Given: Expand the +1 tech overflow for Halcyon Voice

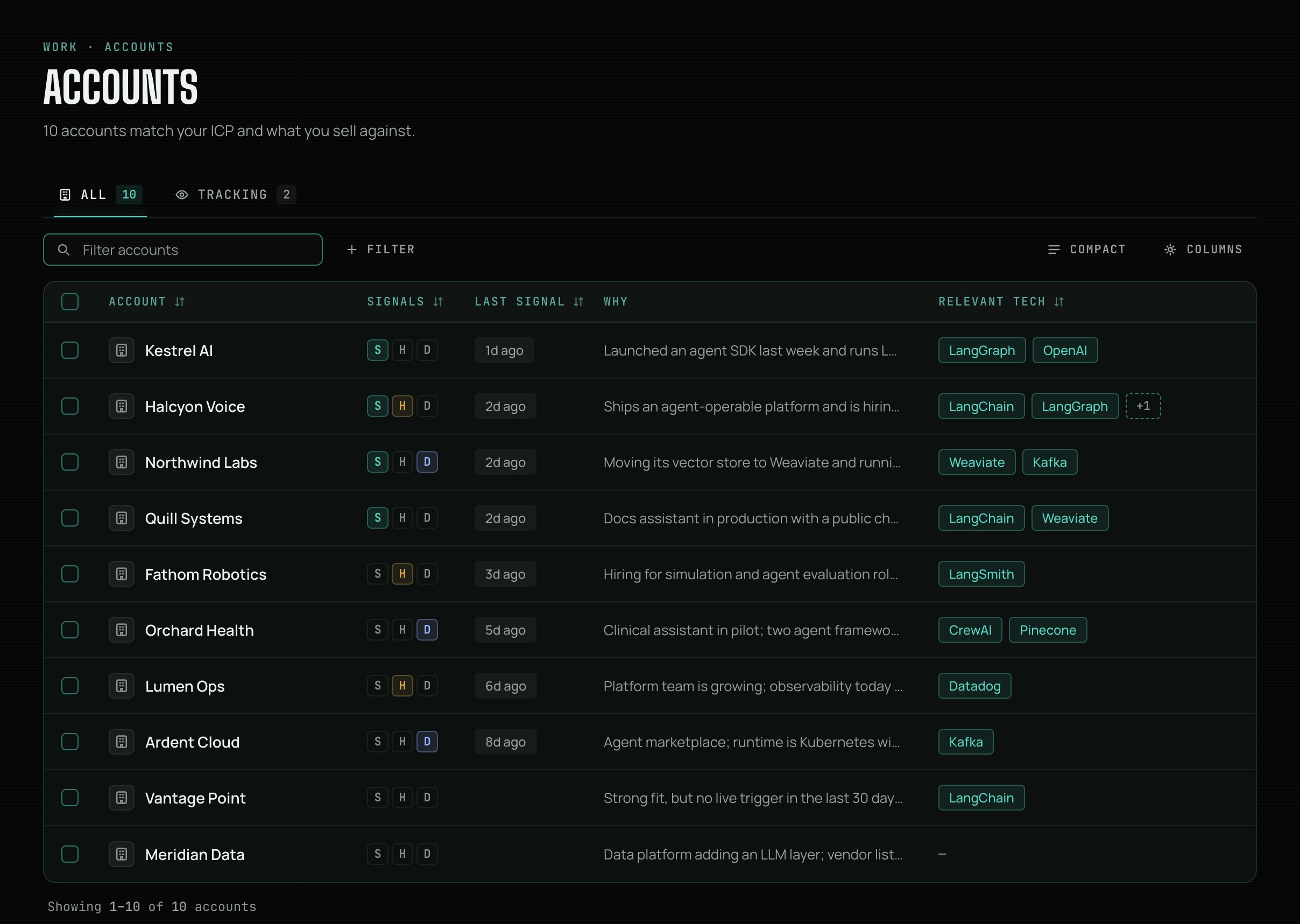Looking at the screenshot, I should tap(1143, 406).
